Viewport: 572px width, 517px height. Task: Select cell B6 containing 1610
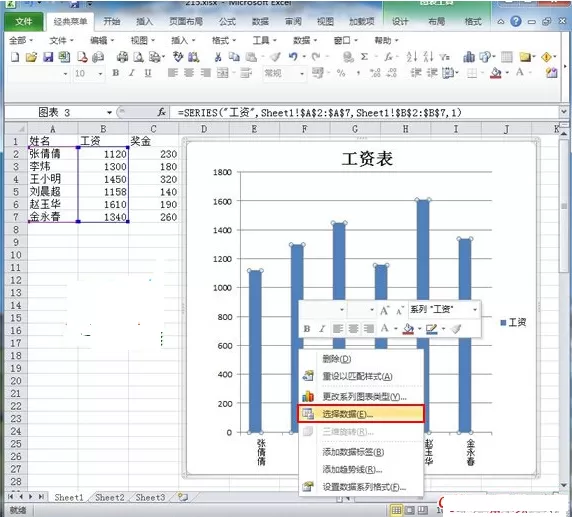[x=103, y=204]
